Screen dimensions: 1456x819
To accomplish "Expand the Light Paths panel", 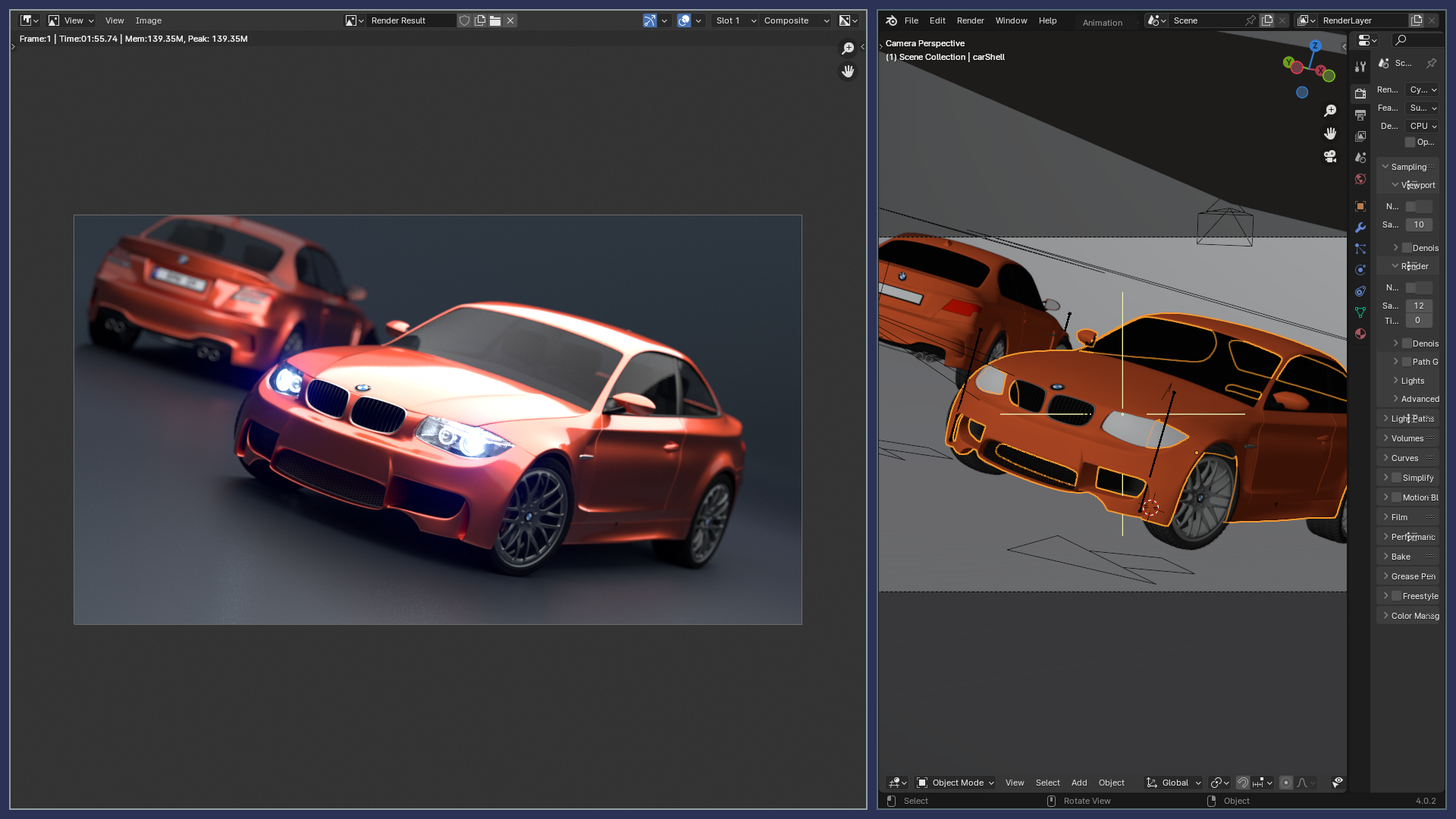I will (x=1407, y=419).
